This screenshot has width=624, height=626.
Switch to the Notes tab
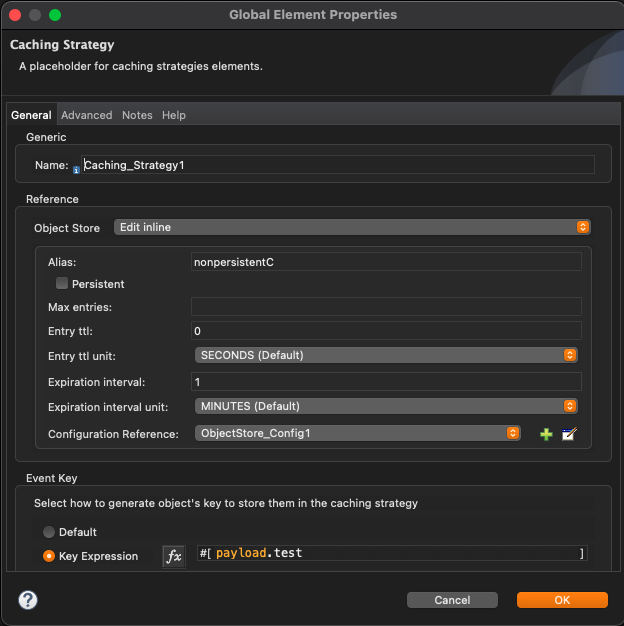137,115
